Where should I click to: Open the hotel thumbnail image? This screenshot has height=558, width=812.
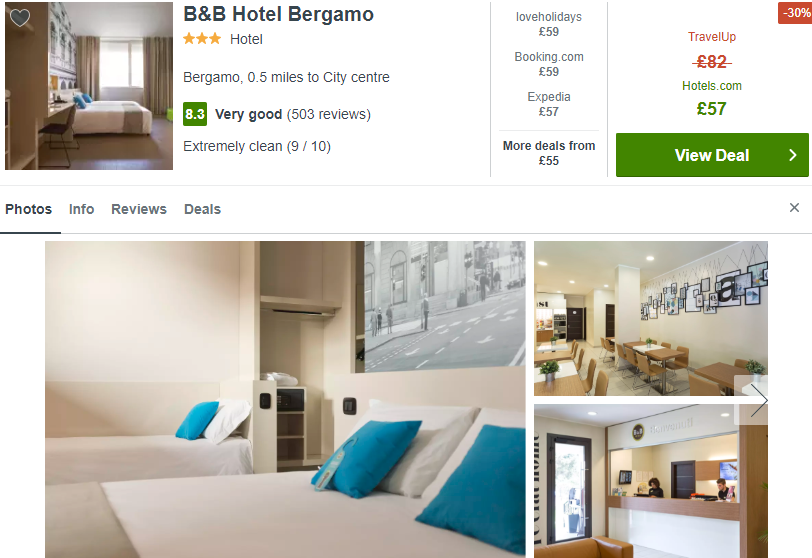point(89,86)
